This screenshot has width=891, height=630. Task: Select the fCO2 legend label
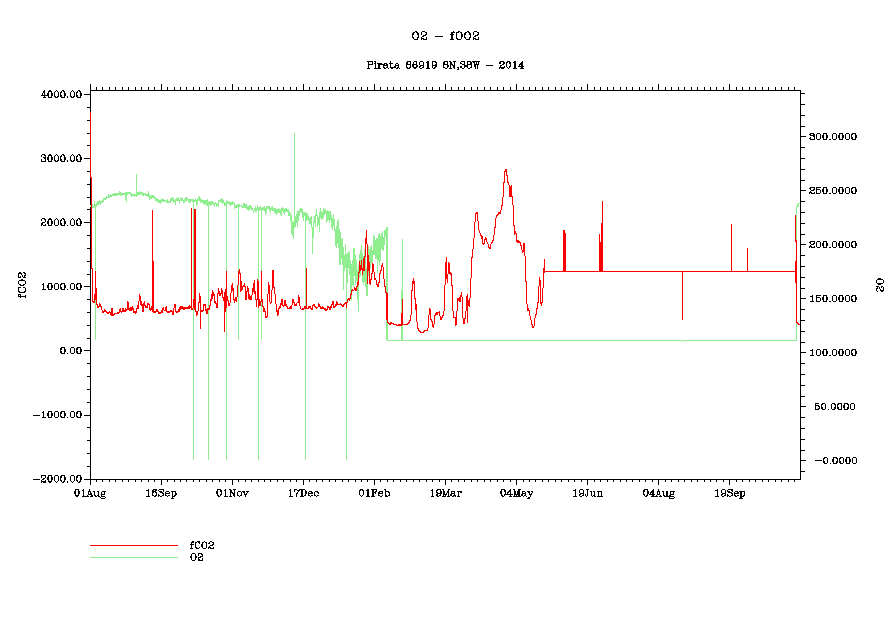pyautogui.click(x=202, y=546)
